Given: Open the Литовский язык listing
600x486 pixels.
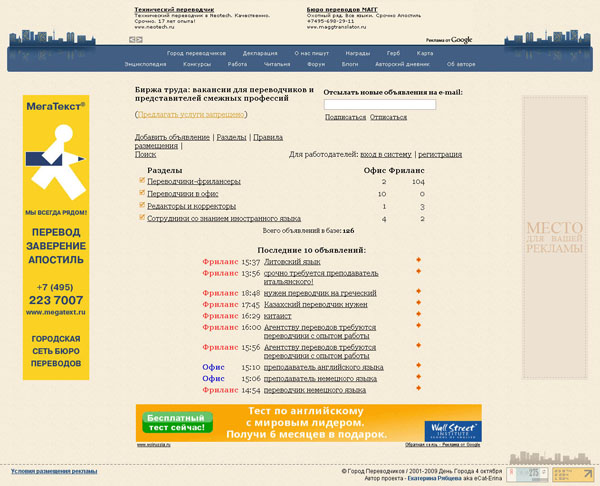Looking at the screenshot, I should click(x=292, y=262).
